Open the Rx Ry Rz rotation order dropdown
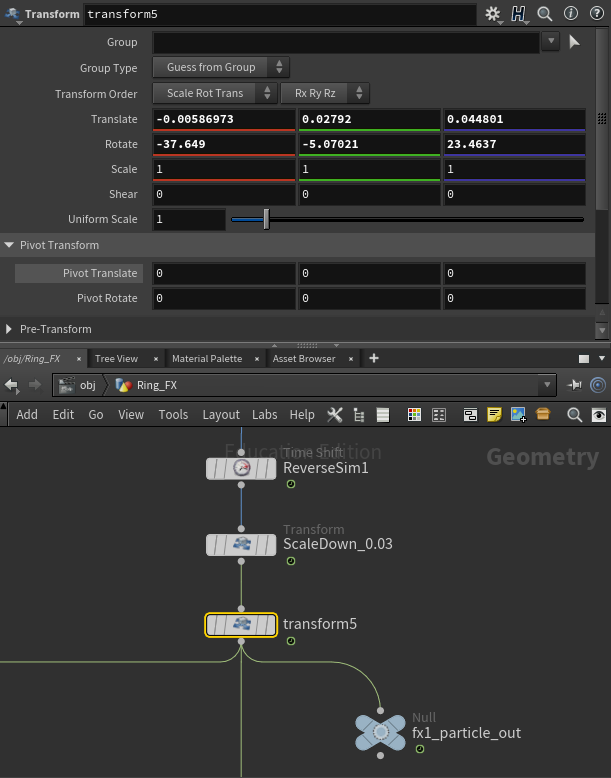611x778 pixels. [325, 93]
